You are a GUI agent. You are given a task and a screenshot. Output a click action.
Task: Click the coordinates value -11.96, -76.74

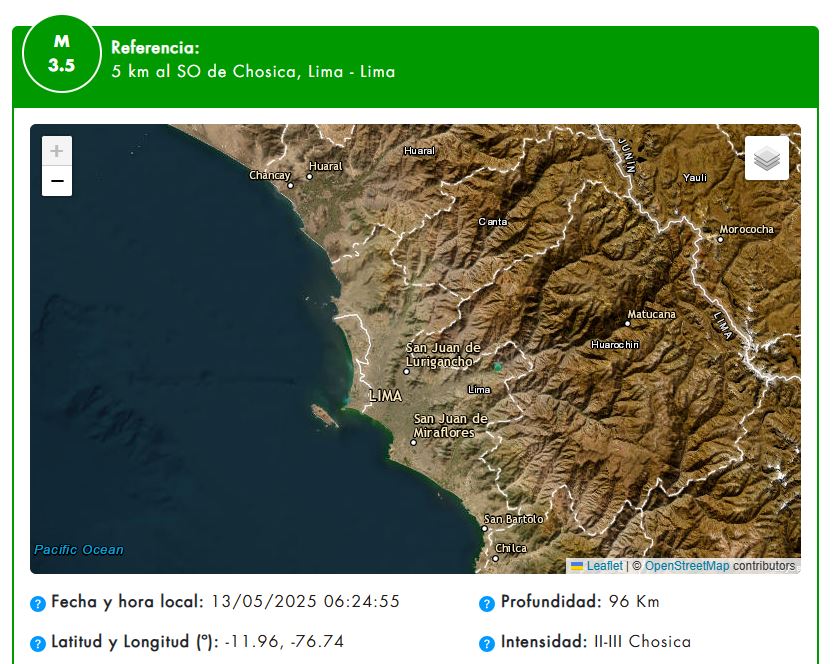tap(284, 642)
